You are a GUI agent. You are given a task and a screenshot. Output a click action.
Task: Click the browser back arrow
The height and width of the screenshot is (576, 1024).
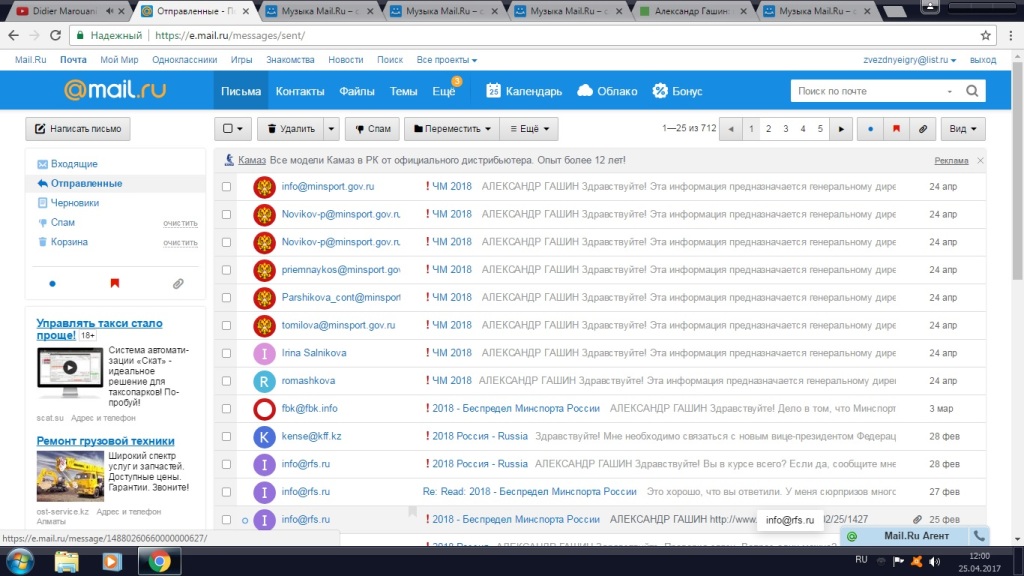[14, 35]
